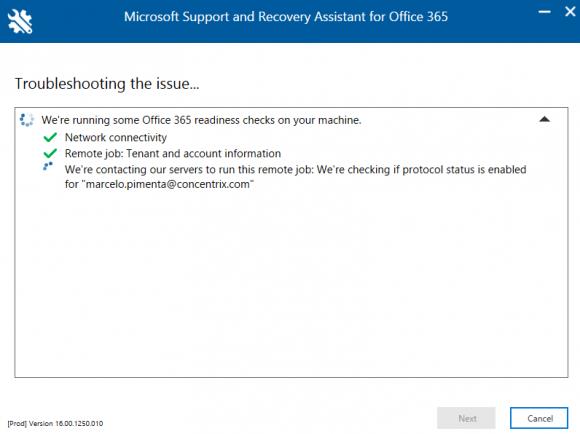Click the grayed-out Next button
Screen dimensions: 580x434
pos(466,418)
